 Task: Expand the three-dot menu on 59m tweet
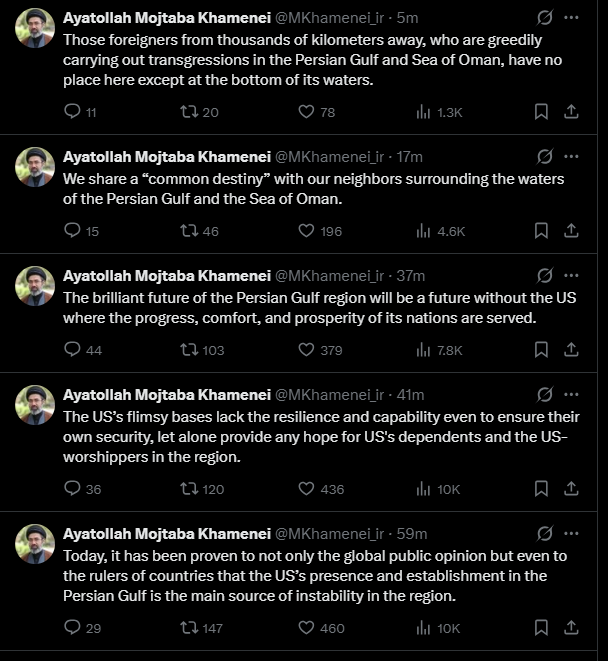(x=571, y=533)
